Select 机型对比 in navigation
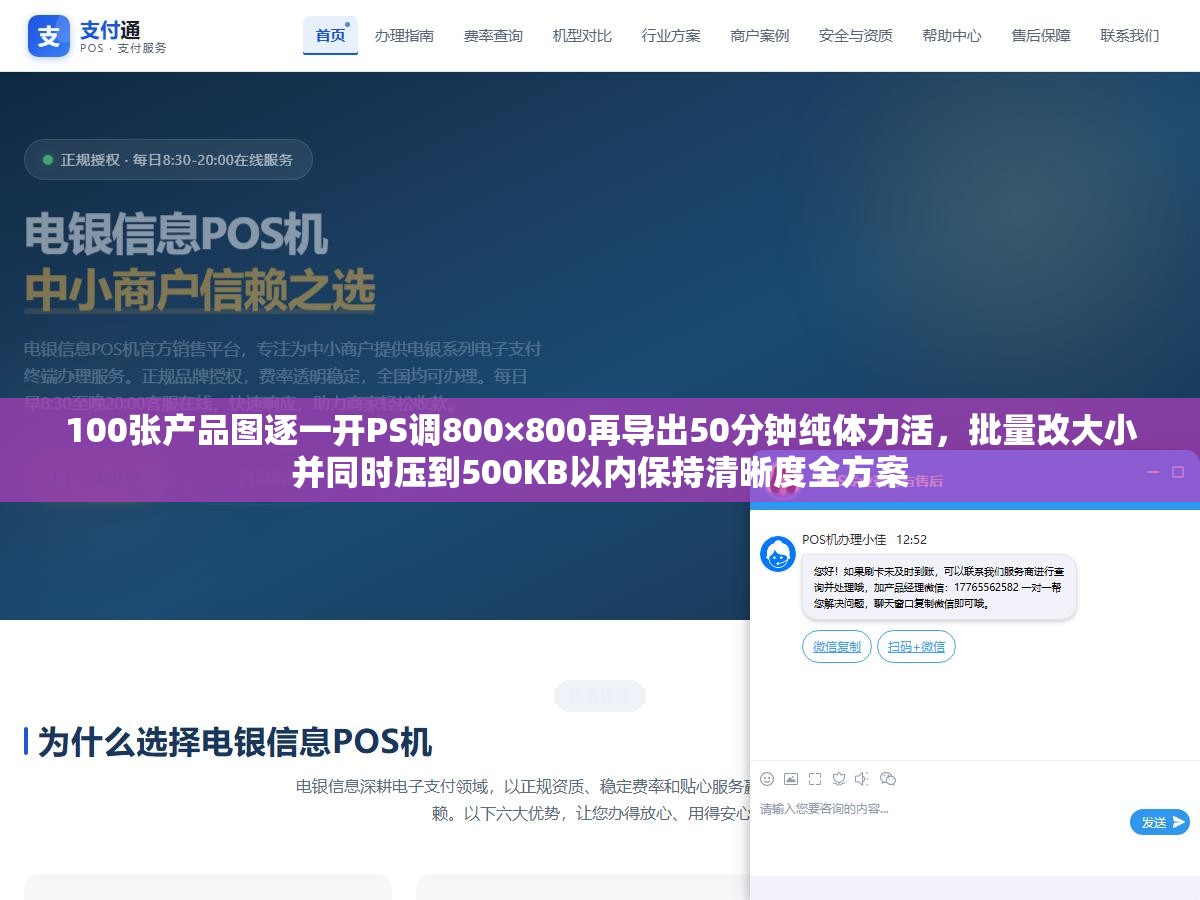This screenshot has width=1200, height=900. click(582, 35)
